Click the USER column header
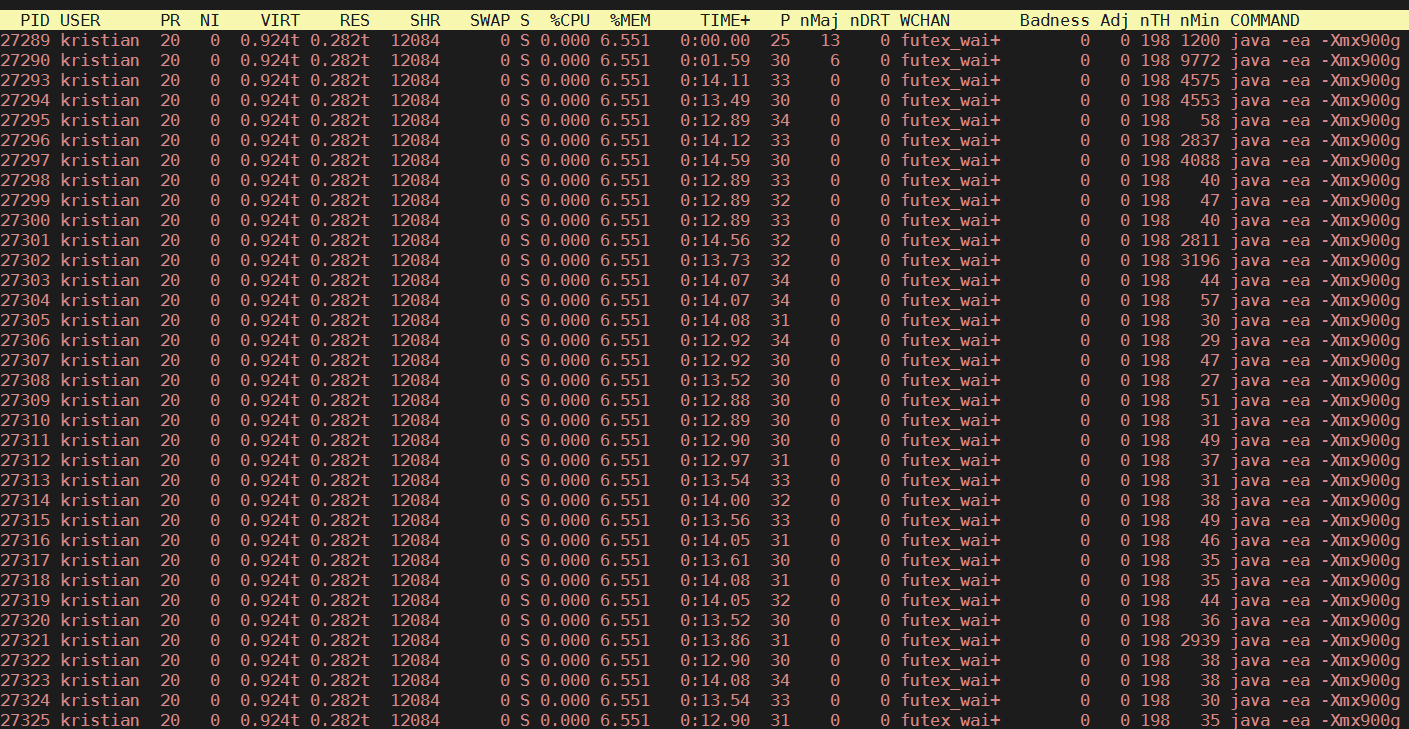The image size is (1409, 729). click(80, 20)
